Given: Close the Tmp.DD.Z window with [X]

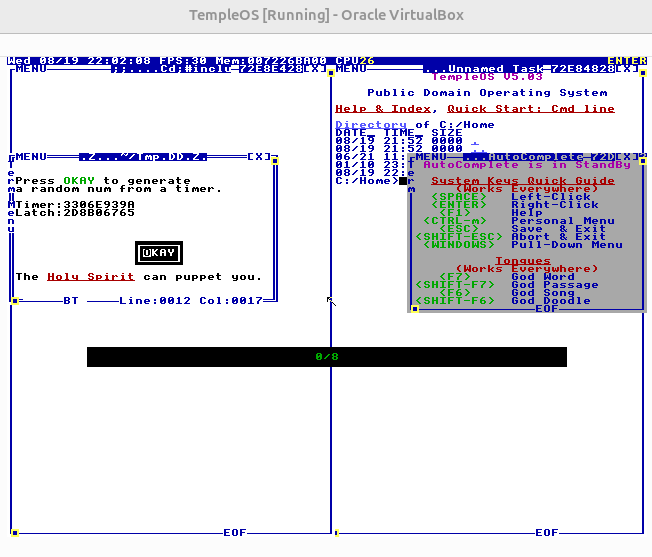Looking at the screenshot, I should [259, 157].
